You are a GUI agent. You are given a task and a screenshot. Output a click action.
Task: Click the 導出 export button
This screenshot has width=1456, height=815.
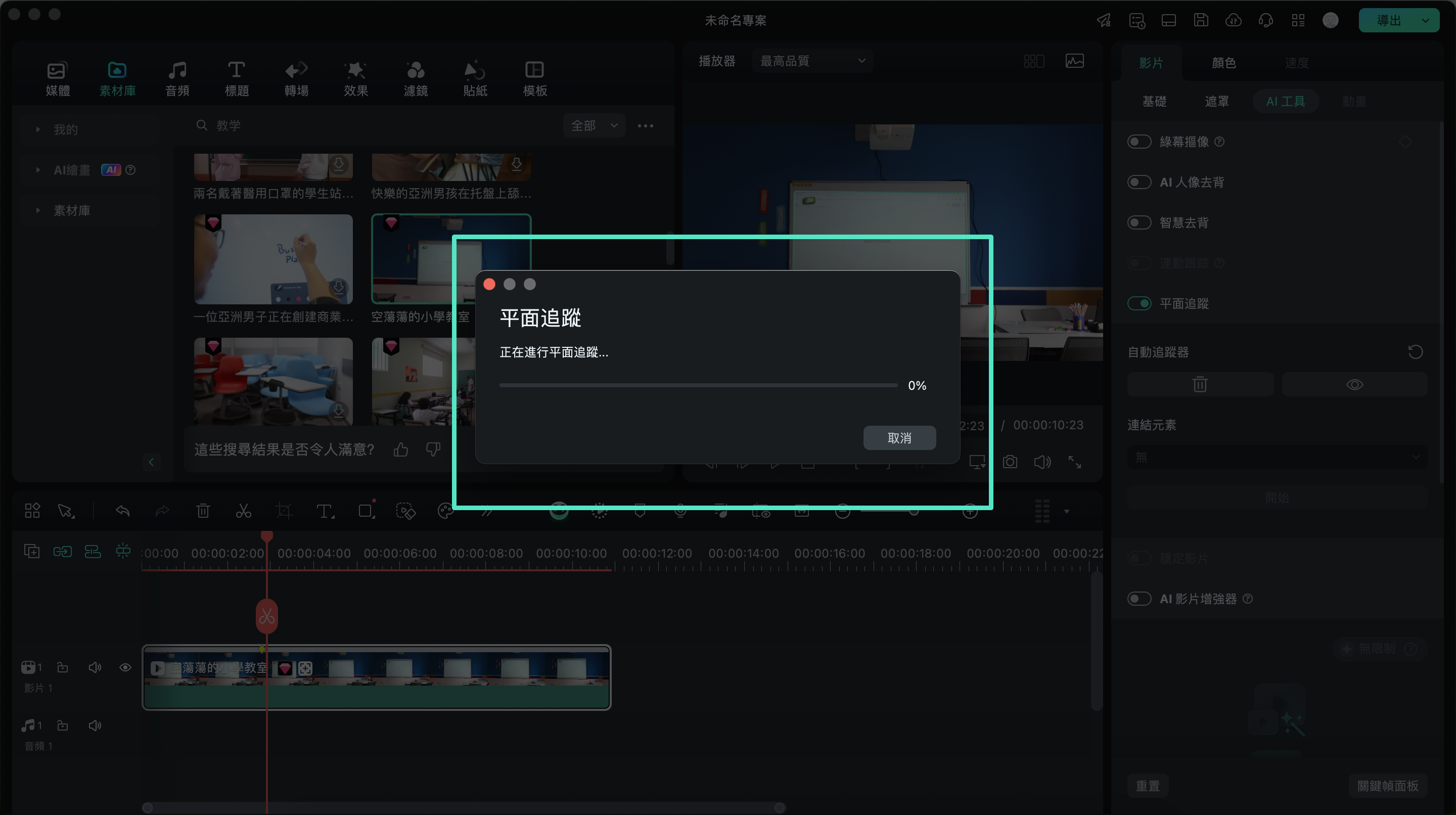pyautogui.click(x=1388, y=20)
